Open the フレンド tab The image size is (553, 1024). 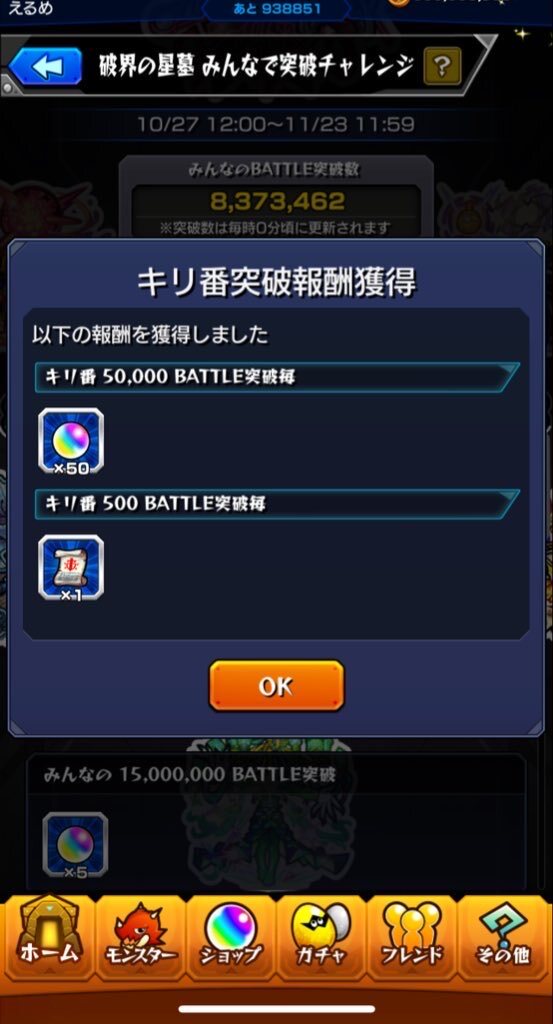coord(411,937)
